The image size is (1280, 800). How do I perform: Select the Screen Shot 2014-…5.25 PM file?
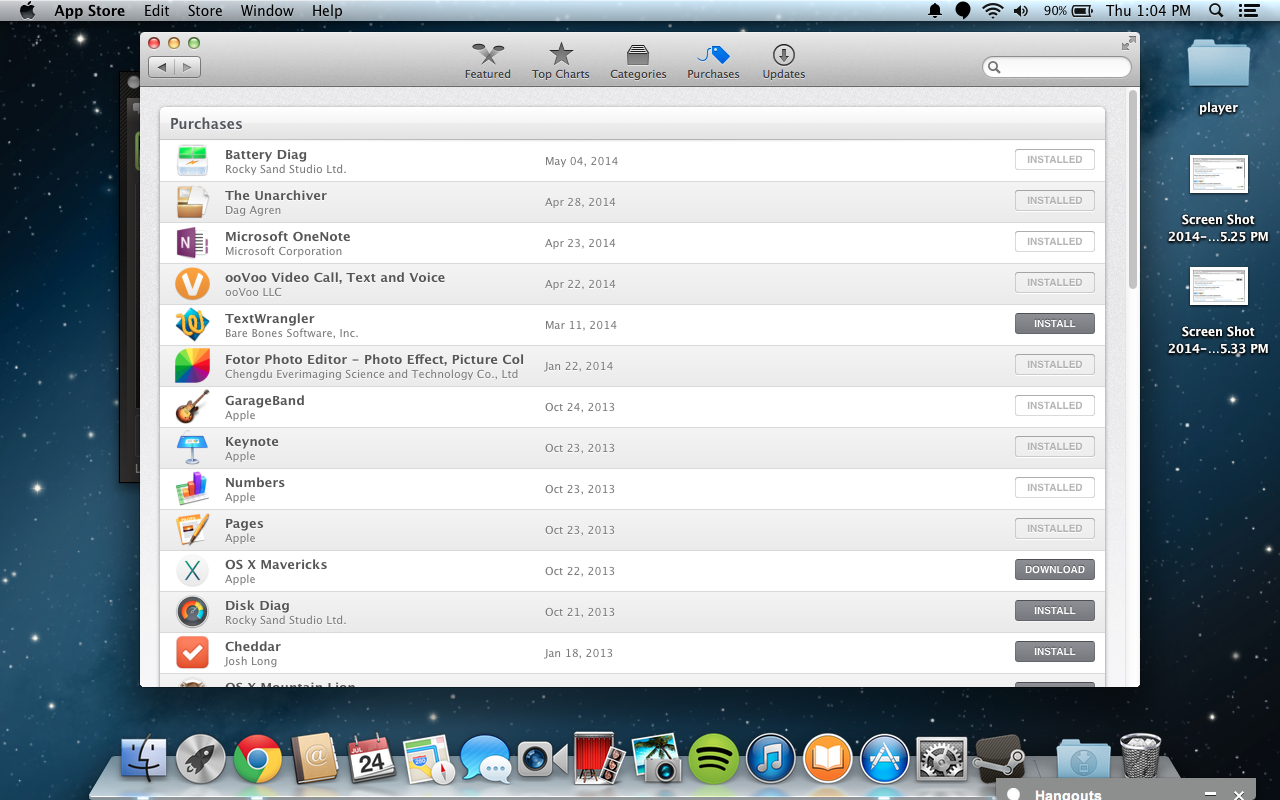[1218, 198]
